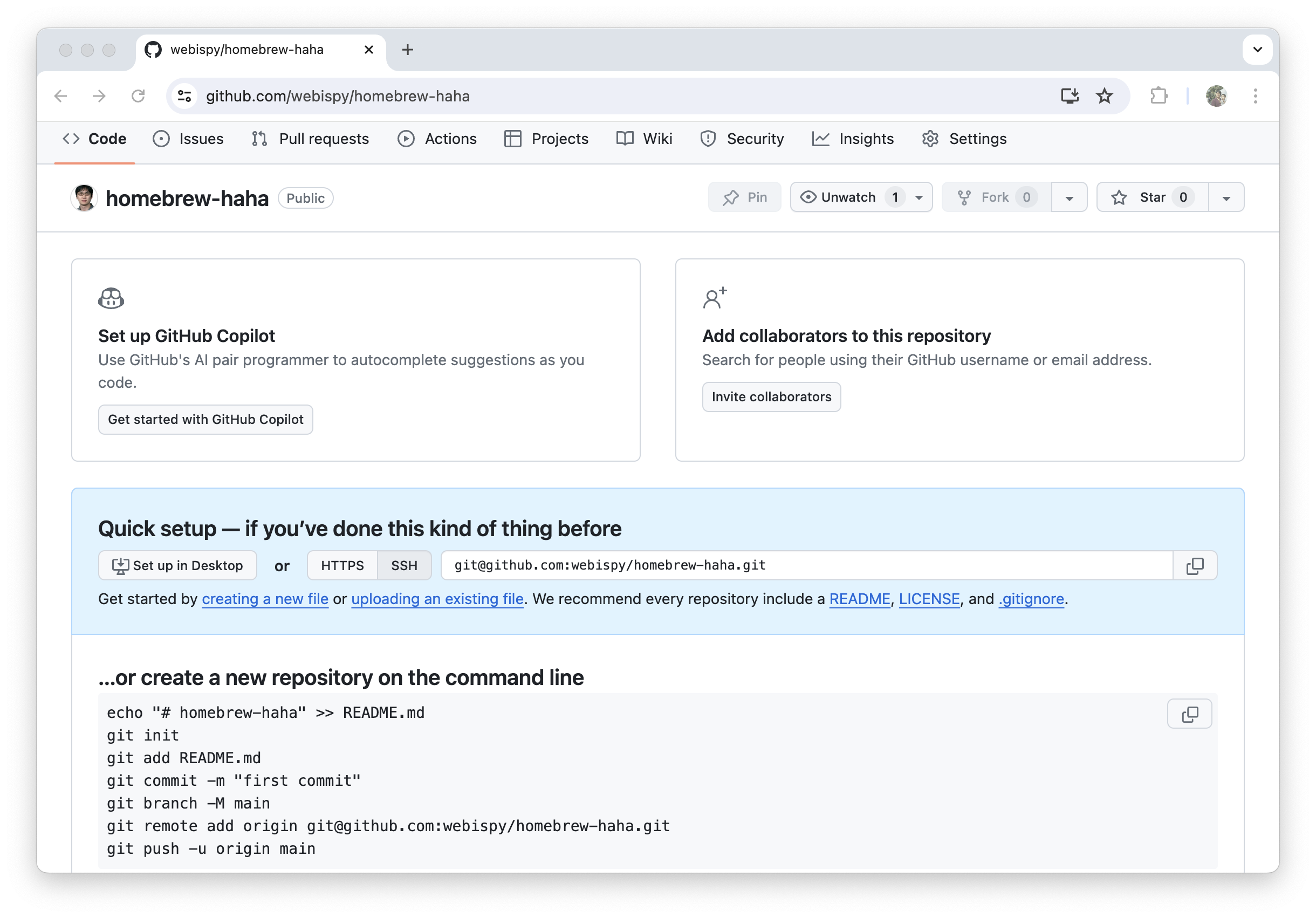Screen dimensions: 1316x918
Task: Click the 'git push -u origin main' line
Action: click(211, 848)
